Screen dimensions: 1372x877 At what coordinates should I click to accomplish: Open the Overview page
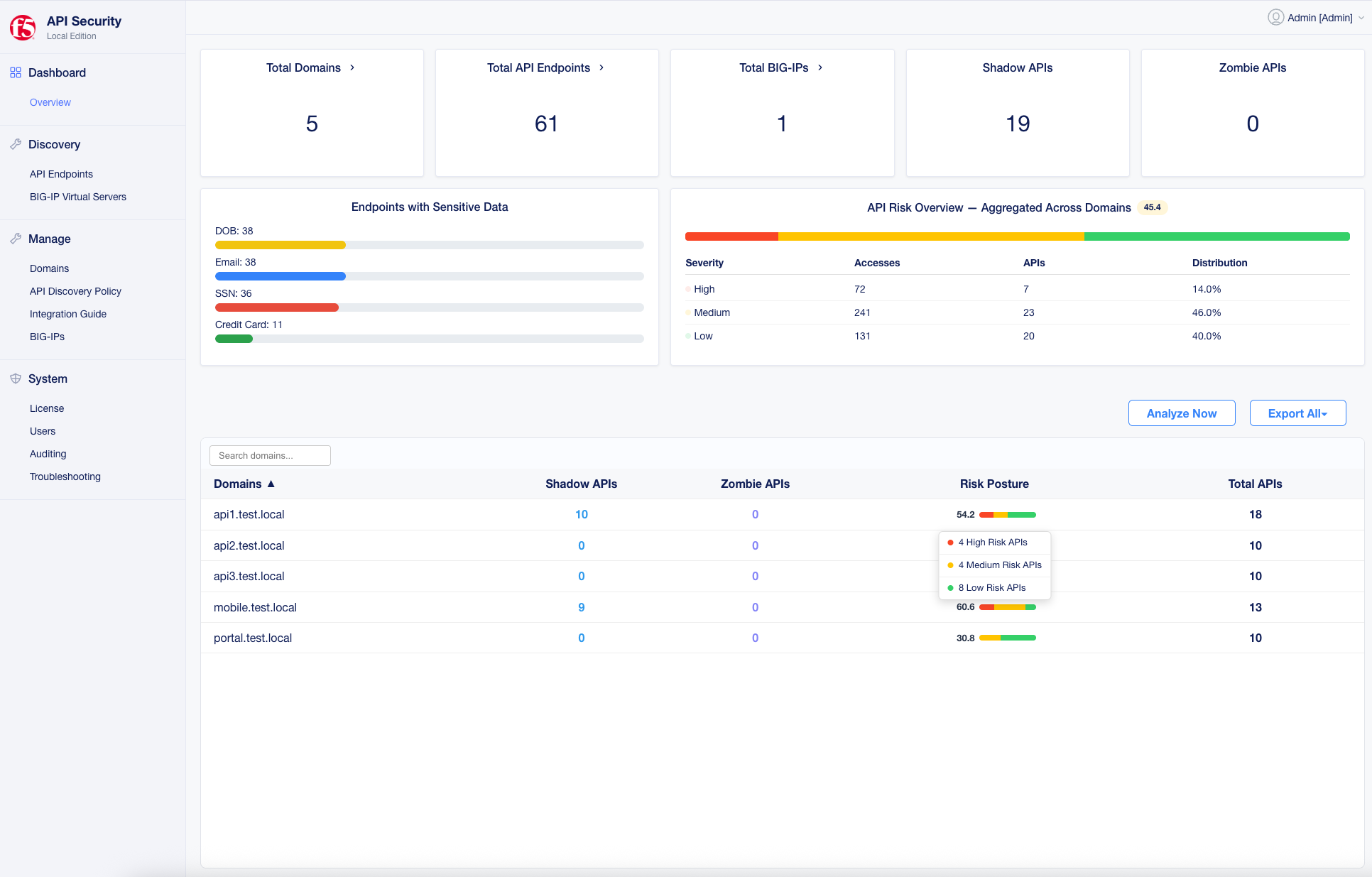pyautogui.click(x=50, y=102)
